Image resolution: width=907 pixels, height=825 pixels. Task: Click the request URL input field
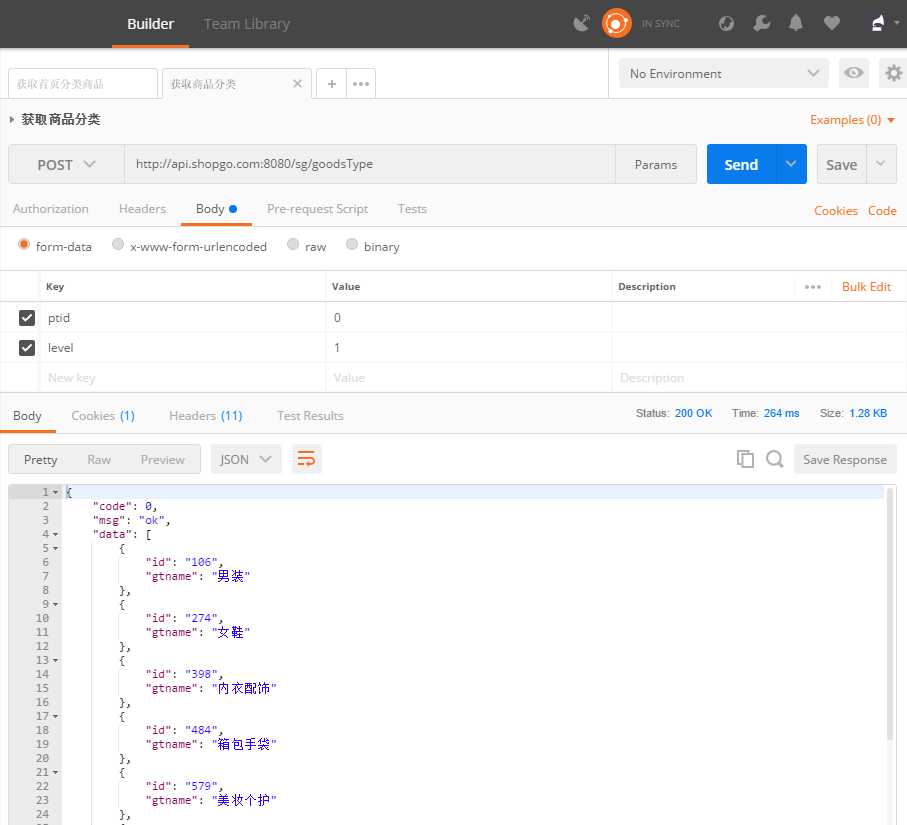pyautogui.click(x=370, y=164)
